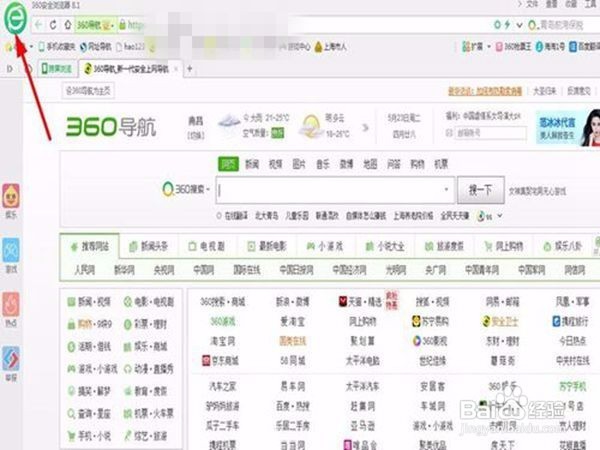This screenshot has height=450, width=600.
Task: Click the green lock icon in address bar
Action: coord(122,25)
